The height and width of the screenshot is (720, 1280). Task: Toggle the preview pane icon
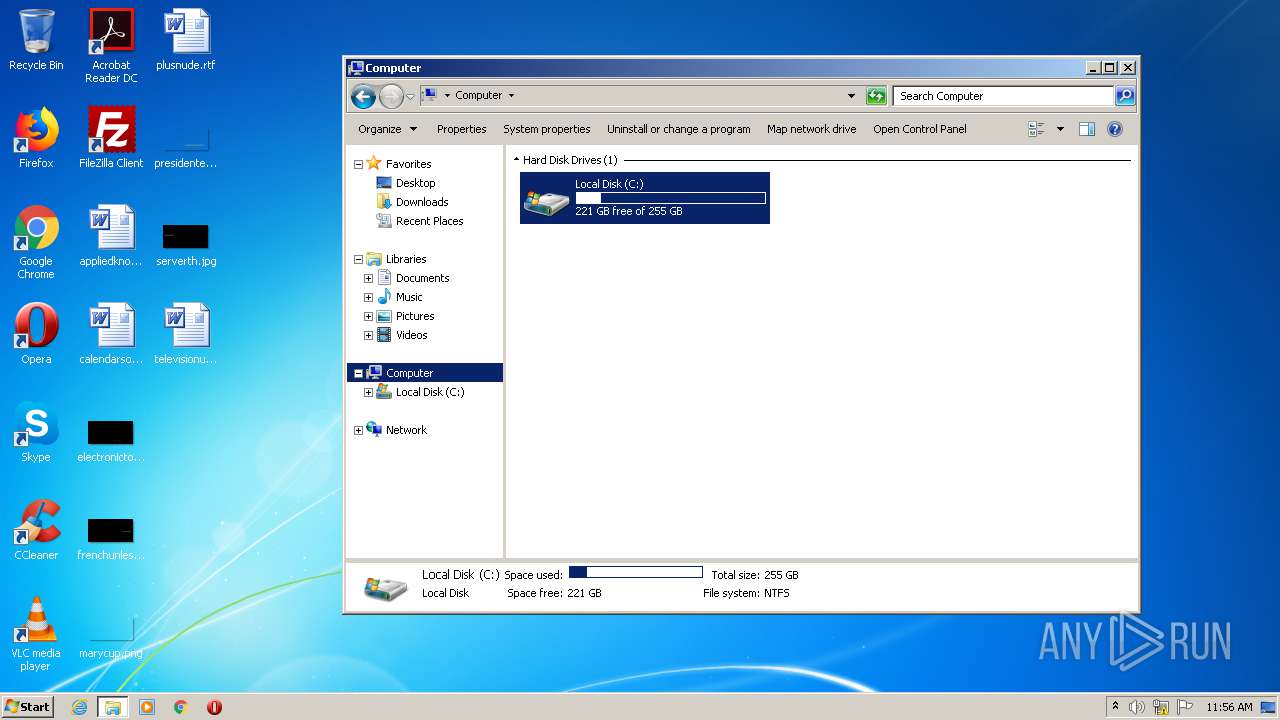click(1087, 129)
